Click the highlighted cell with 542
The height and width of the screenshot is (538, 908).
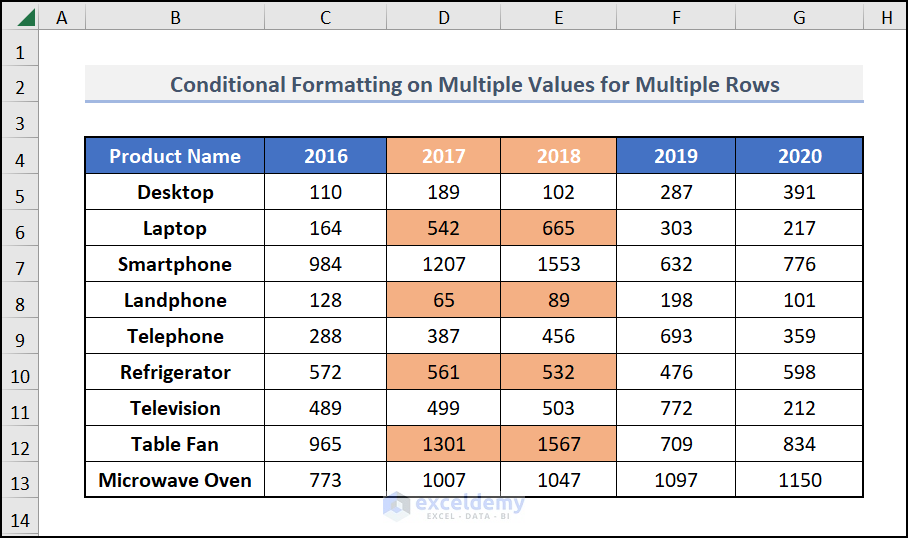pyautogui.click(x=443, y=228)
